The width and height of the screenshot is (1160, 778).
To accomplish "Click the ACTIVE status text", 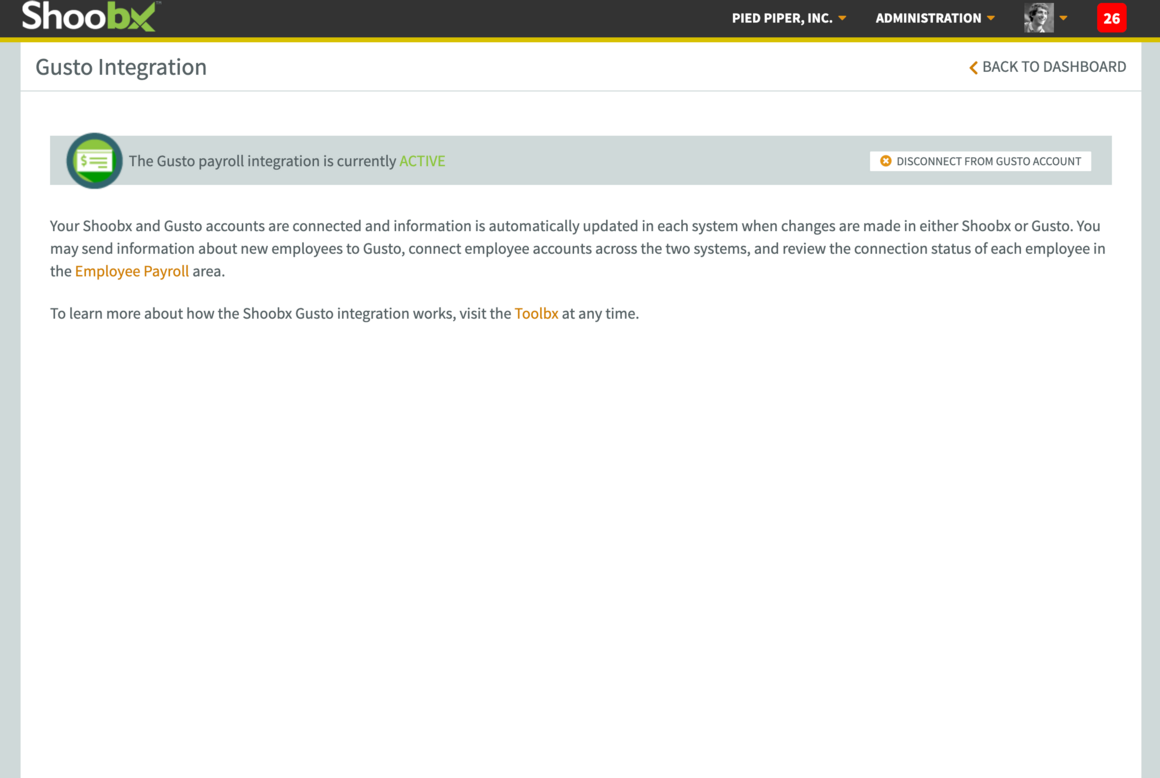I will click(422, 160).
